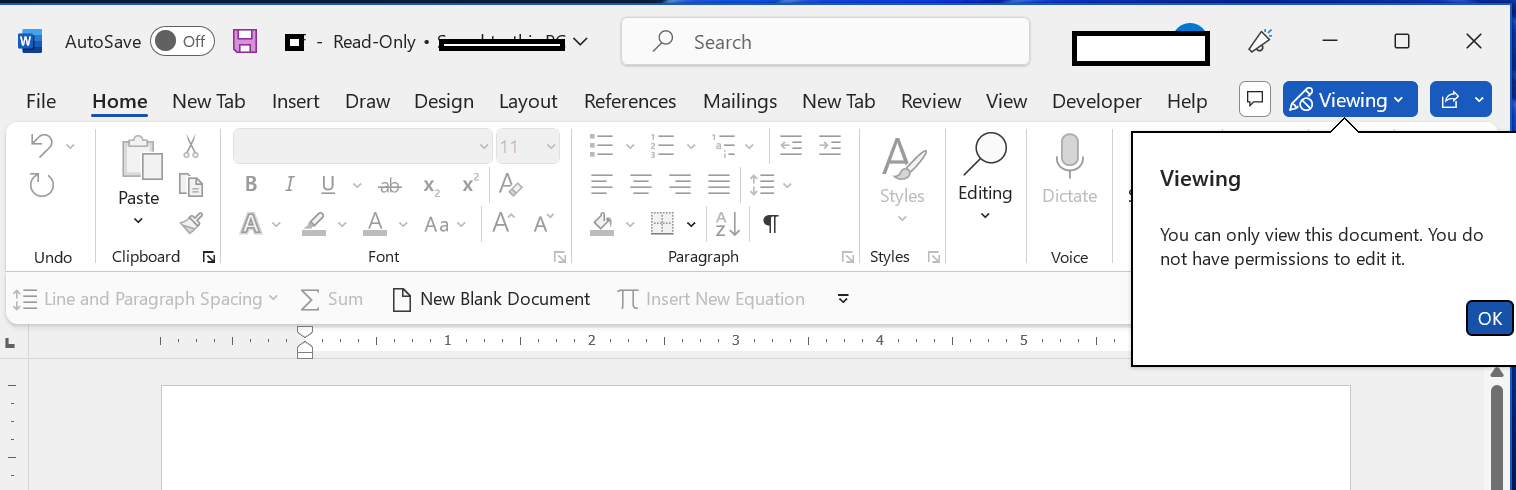Click the Redo circular arrow icon

coord(41,184)
